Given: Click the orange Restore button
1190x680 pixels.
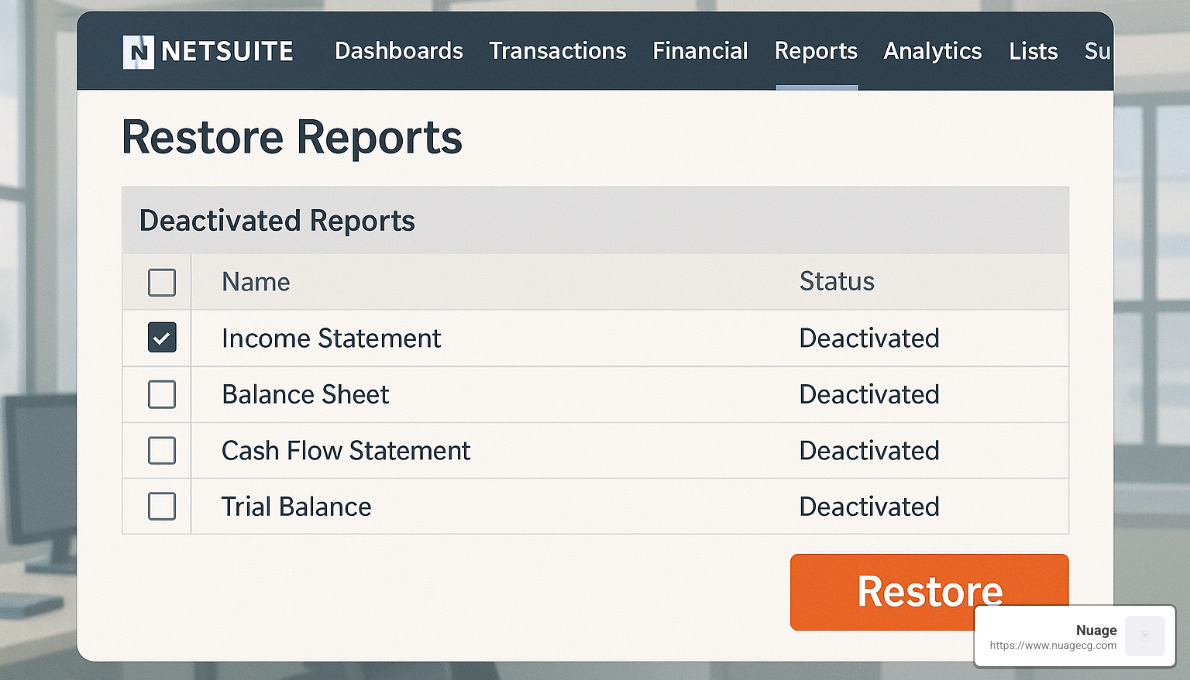Looking at the screenshot, I should [929, 592].
